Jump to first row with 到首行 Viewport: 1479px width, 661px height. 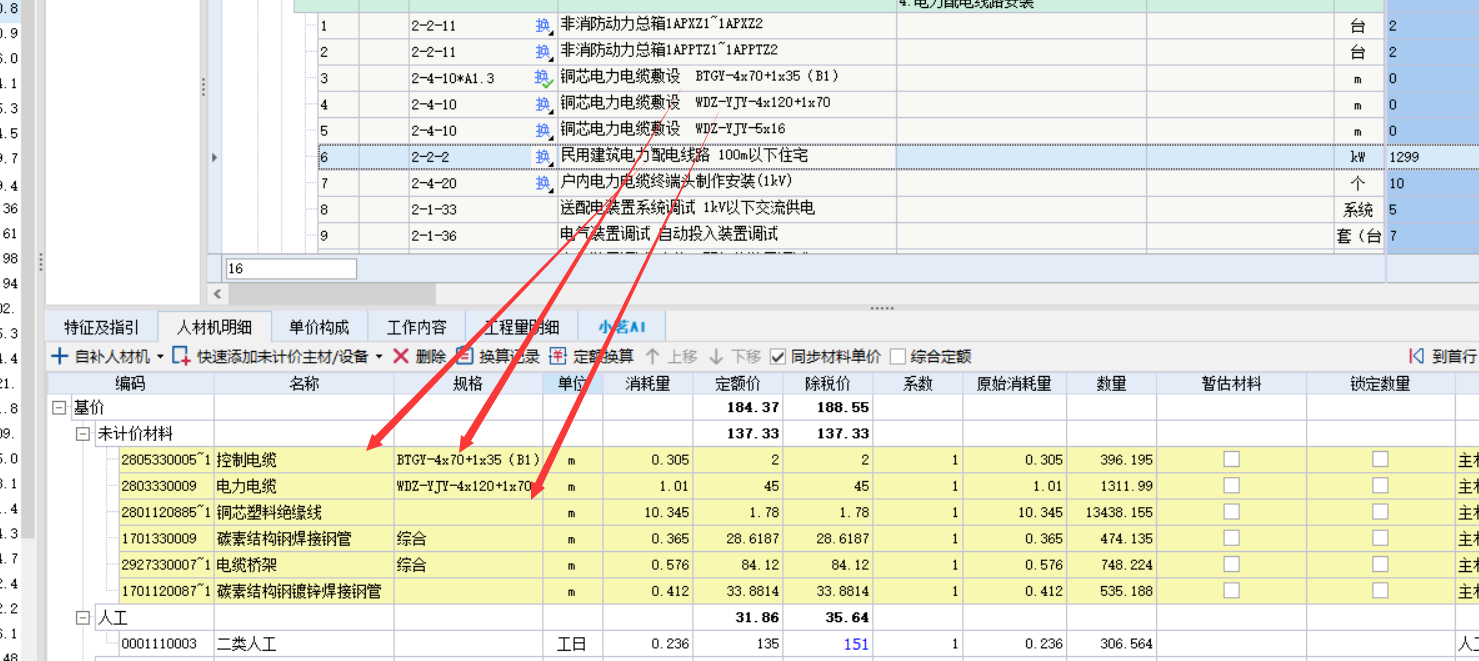tap(1442, 356)
